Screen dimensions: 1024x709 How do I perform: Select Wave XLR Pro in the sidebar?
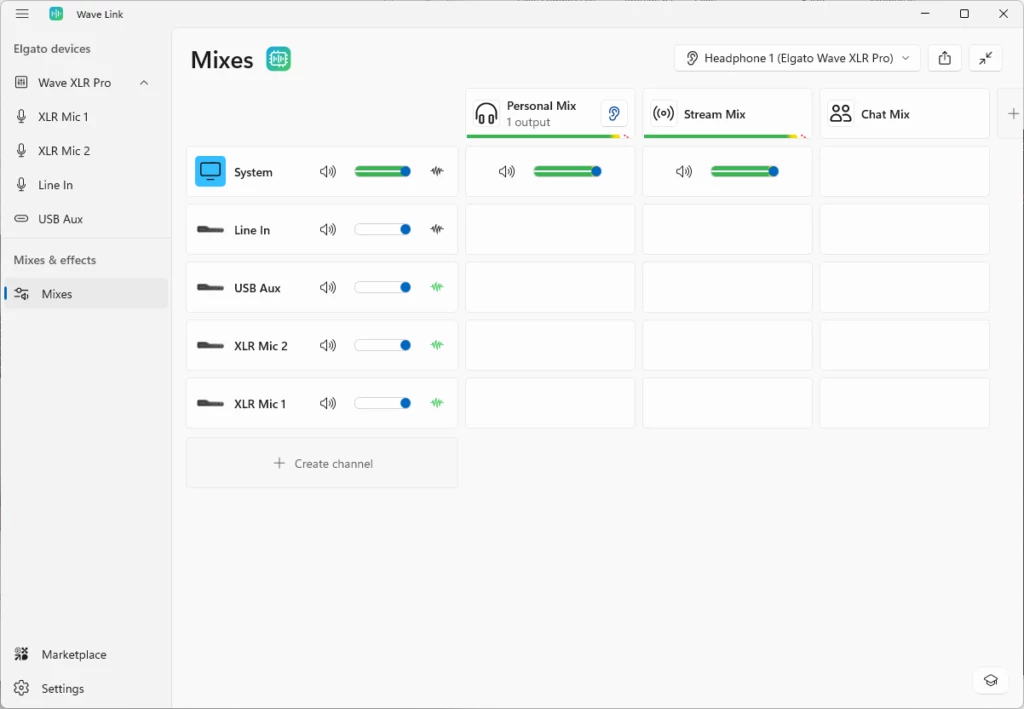pos(74,83)
